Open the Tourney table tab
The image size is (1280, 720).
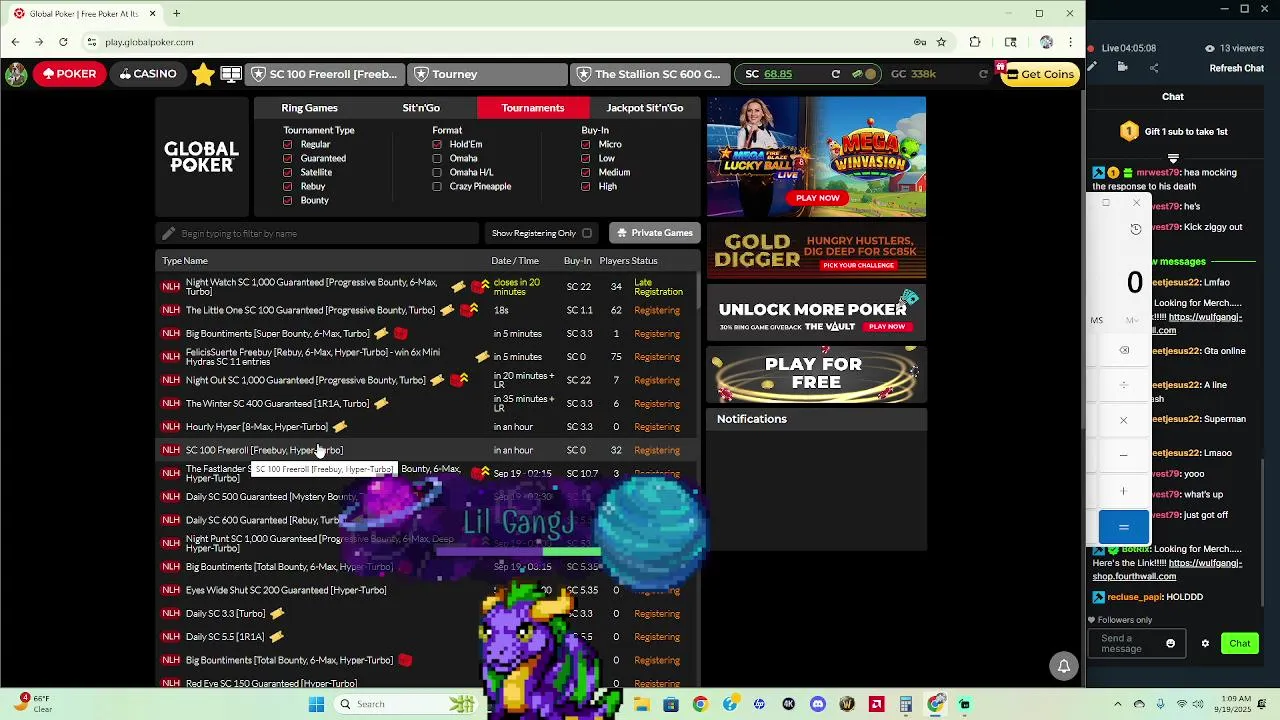coord(488,74)
